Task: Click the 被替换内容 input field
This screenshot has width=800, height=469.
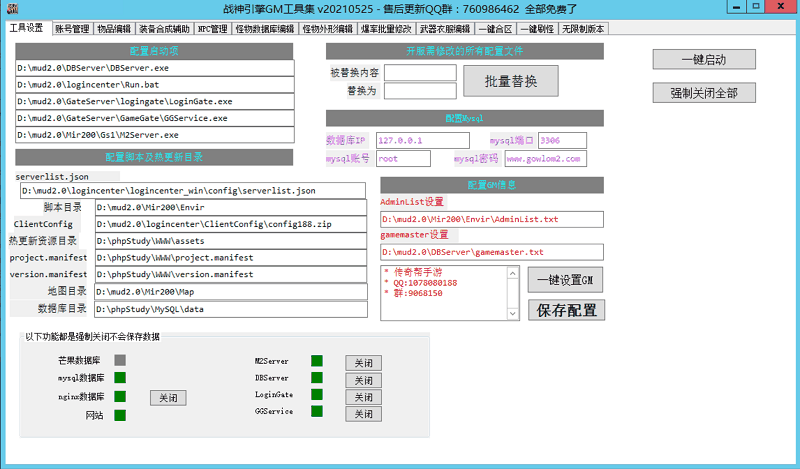Action: click(420, 72)
